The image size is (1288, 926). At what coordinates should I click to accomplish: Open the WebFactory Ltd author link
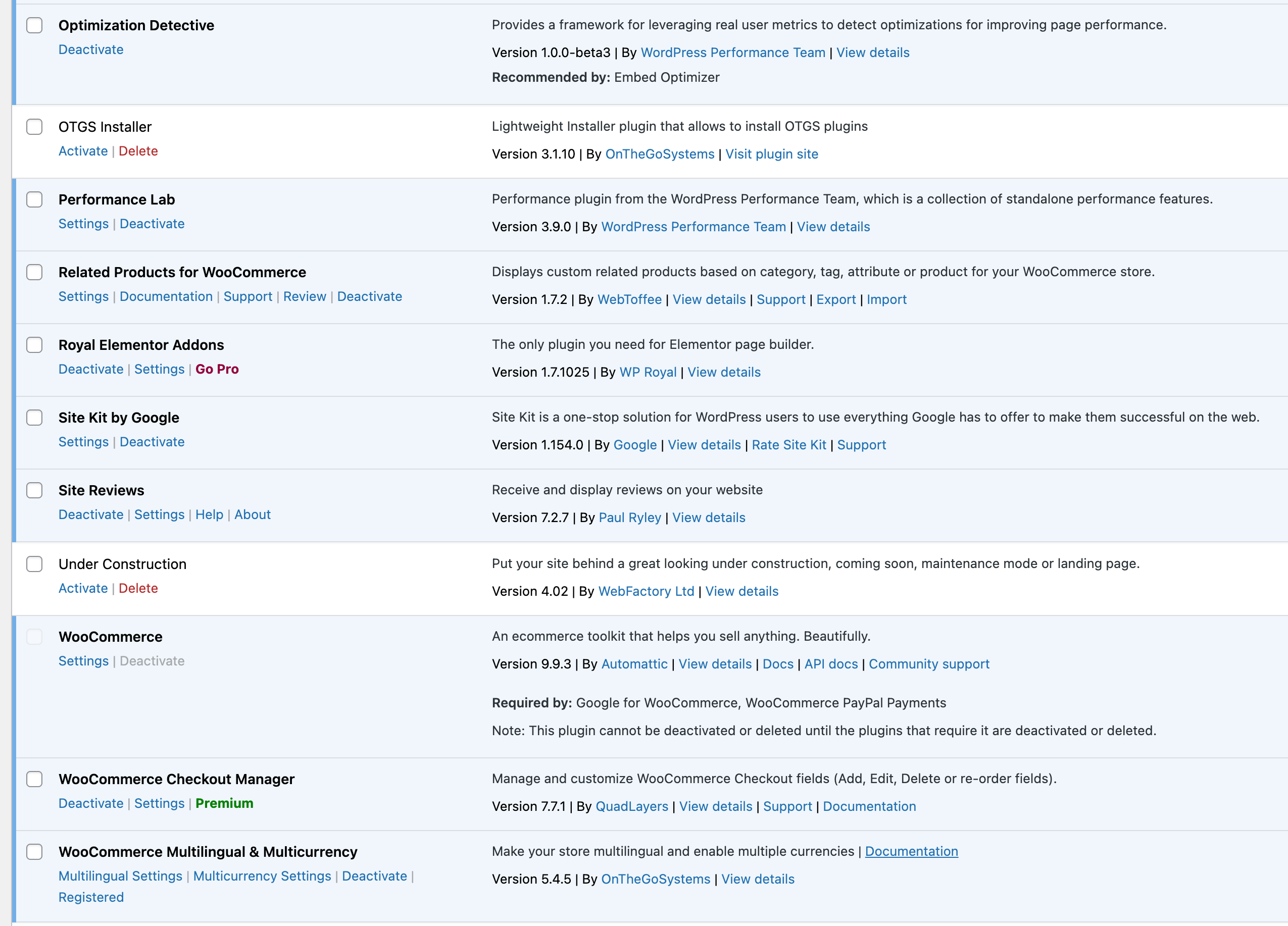coord(646,591)
